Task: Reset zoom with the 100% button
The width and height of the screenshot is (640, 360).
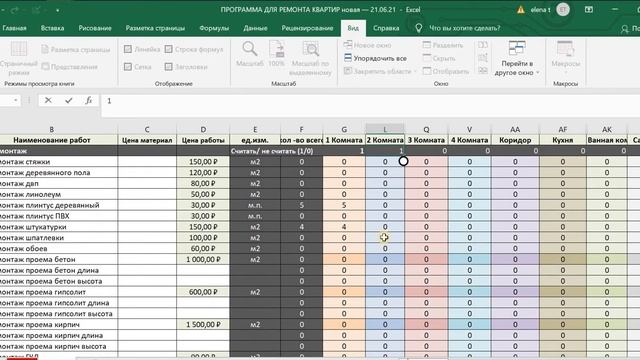Action: [276, 54]
